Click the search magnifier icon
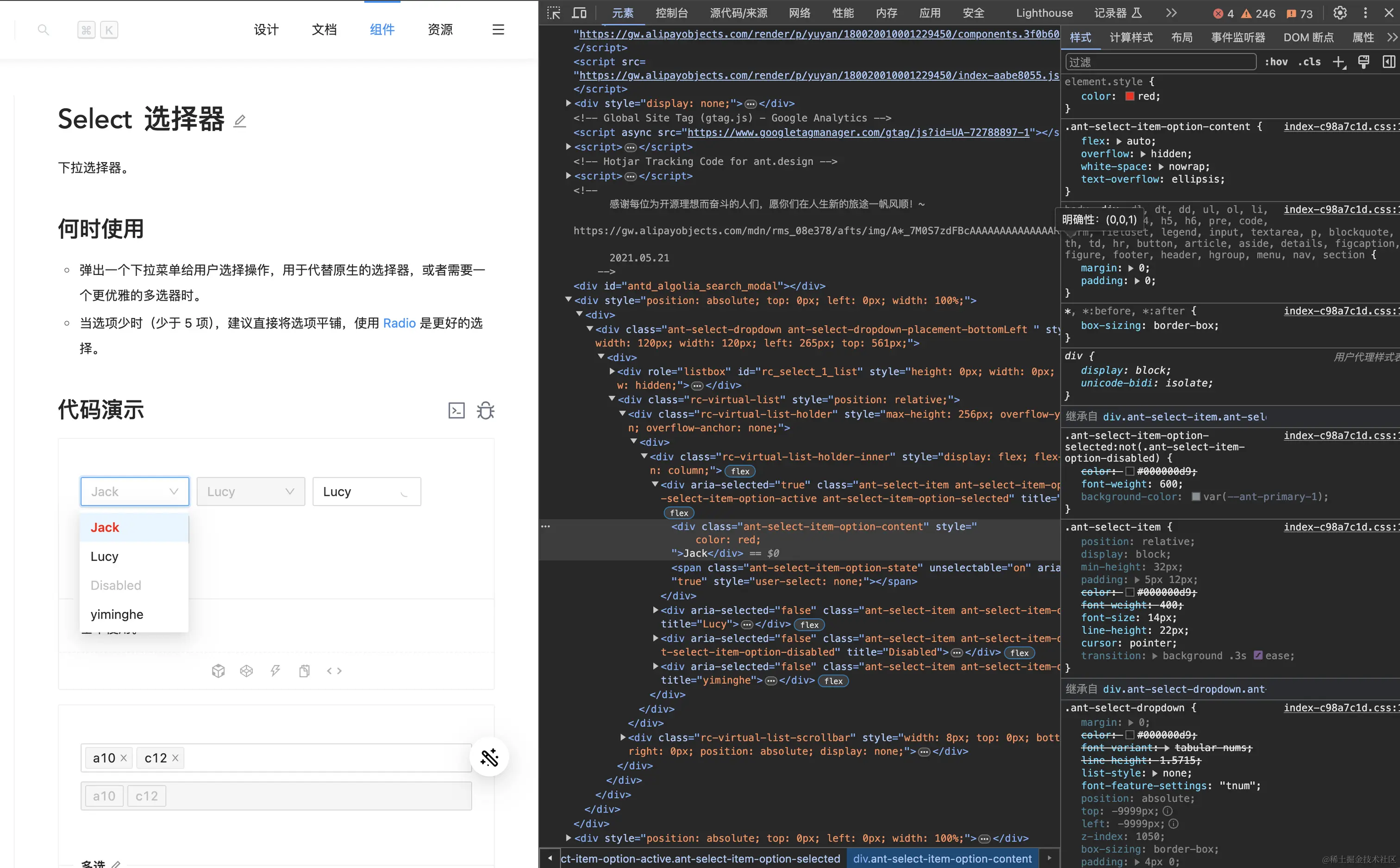1400x868 pixels. coord(43,29)
